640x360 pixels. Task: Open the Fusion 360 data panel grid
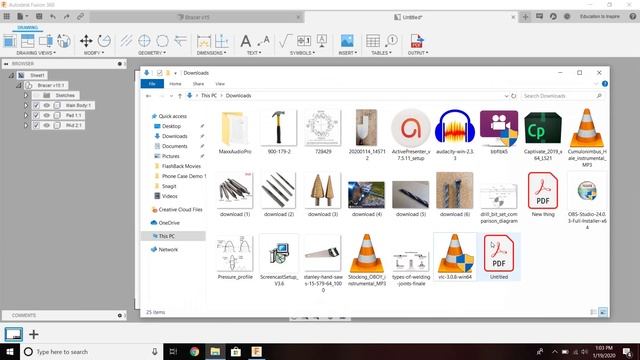click(7, 16)
